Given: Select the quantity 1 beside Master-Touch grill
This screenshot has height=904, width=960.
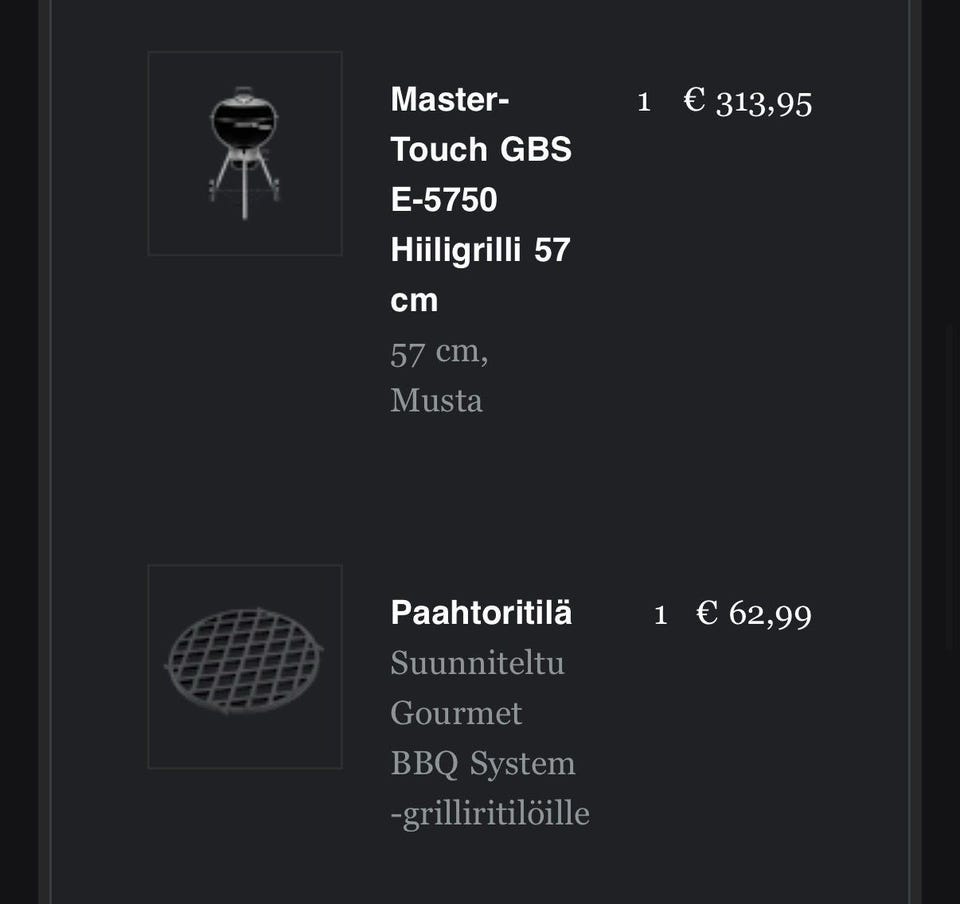Looking at the screenshot, I should click(644, 101).
